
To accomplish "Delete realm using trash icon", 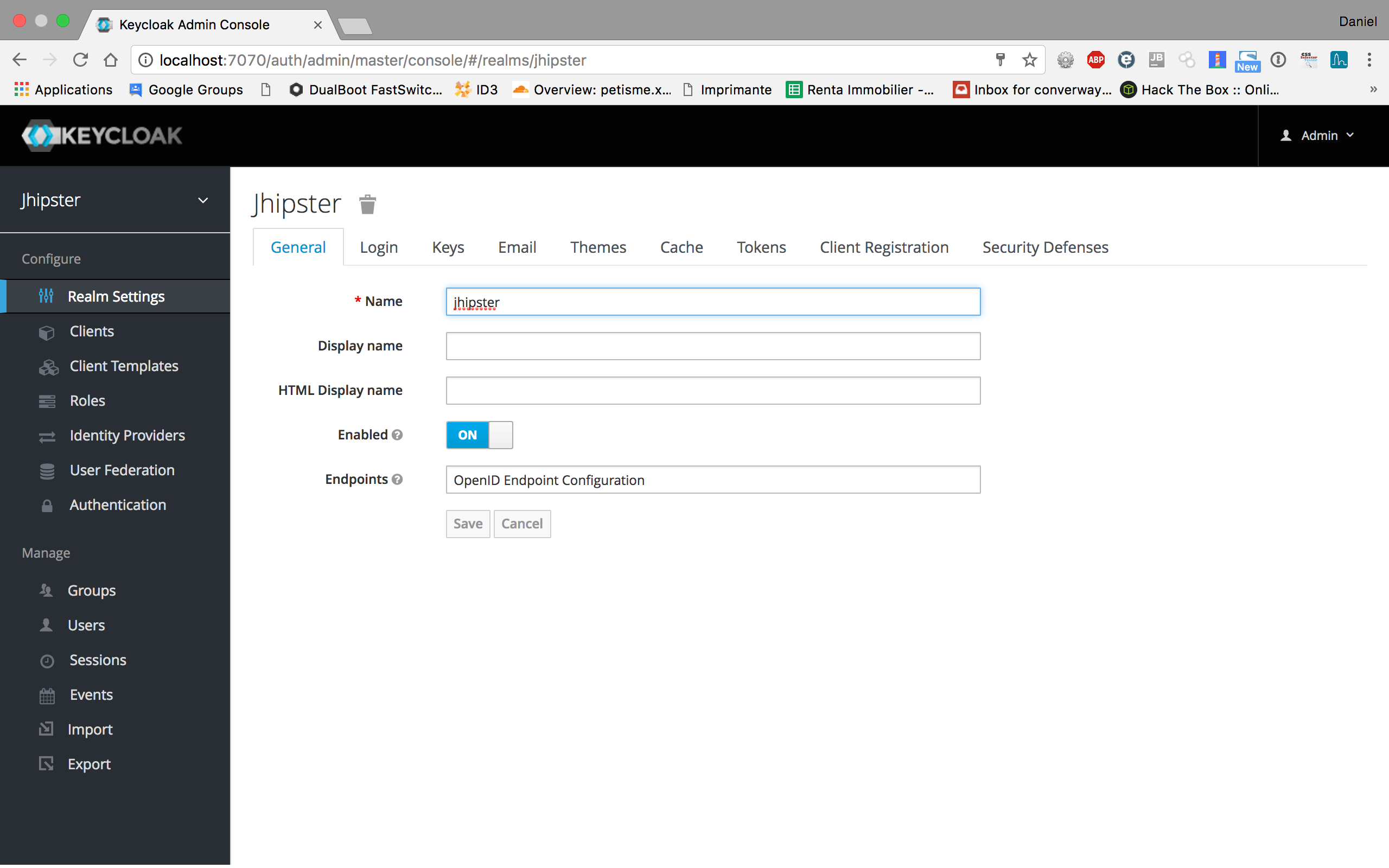I will [x=367, y=205].
